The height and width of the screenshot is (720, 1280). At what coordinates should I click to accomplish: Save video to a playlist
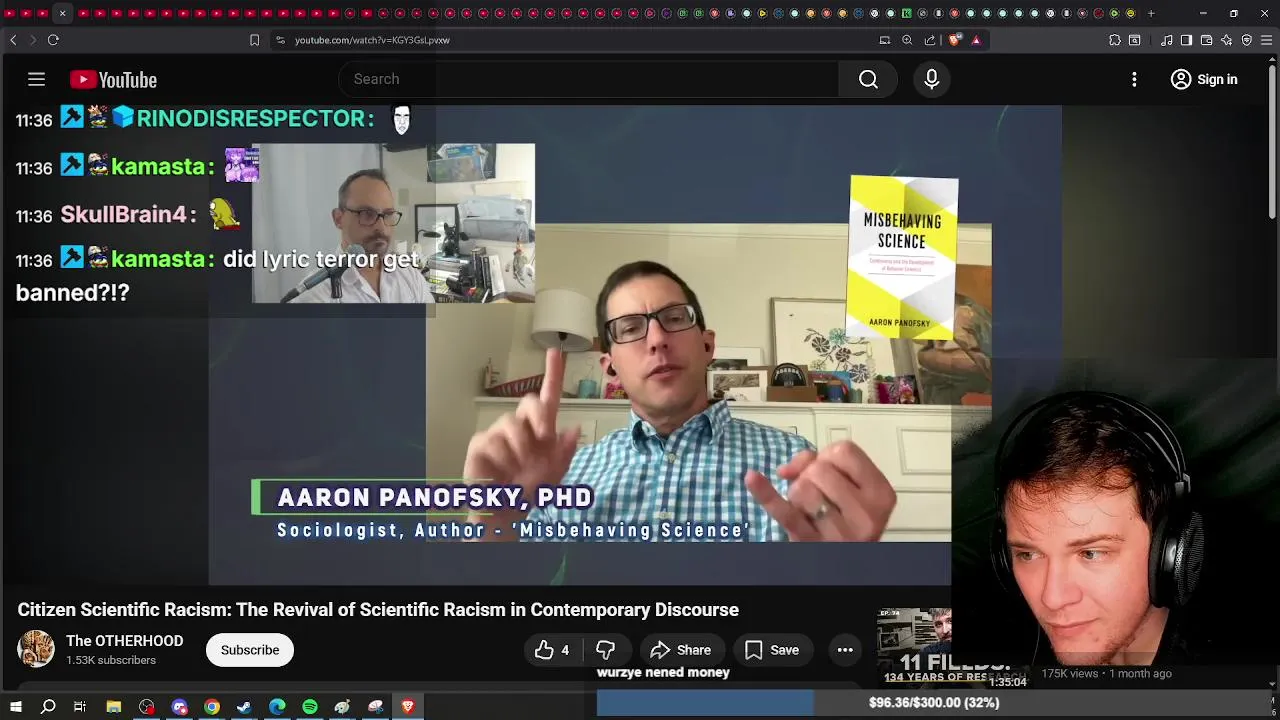pyautogui.click(x=771, y=650)
